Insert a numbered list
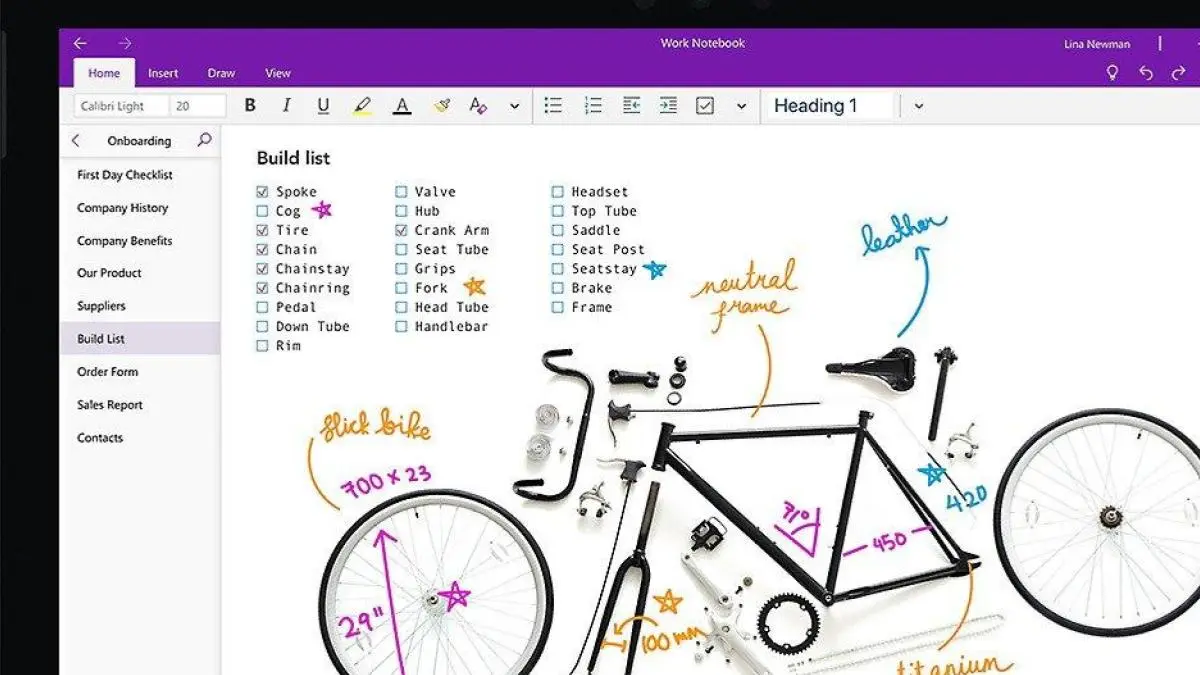 point(592,105)
